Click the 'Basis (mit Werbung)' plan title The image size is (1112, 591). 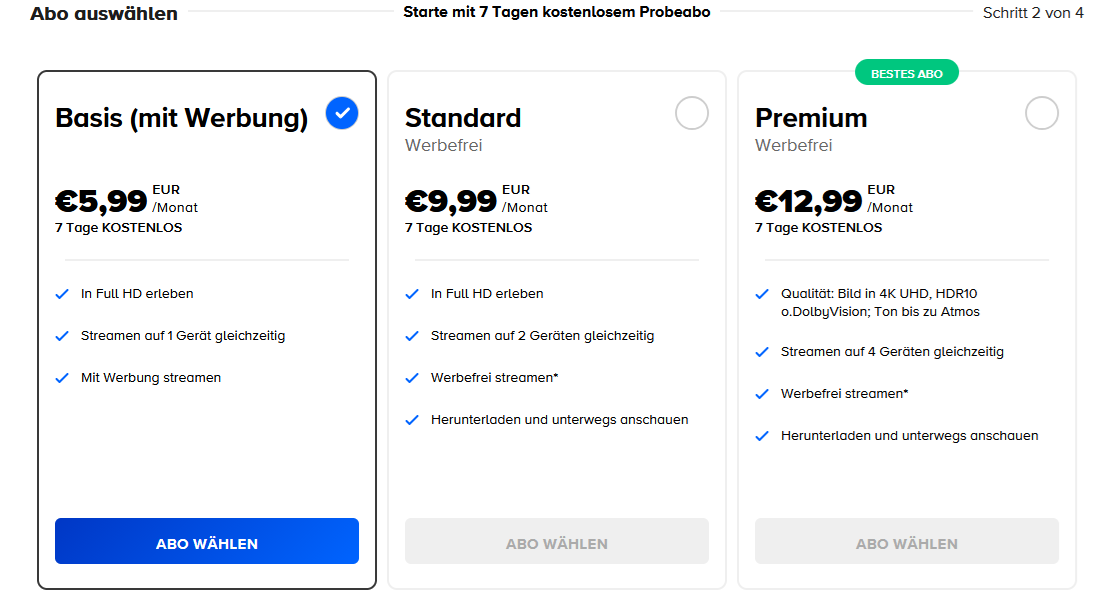[181, 118]
